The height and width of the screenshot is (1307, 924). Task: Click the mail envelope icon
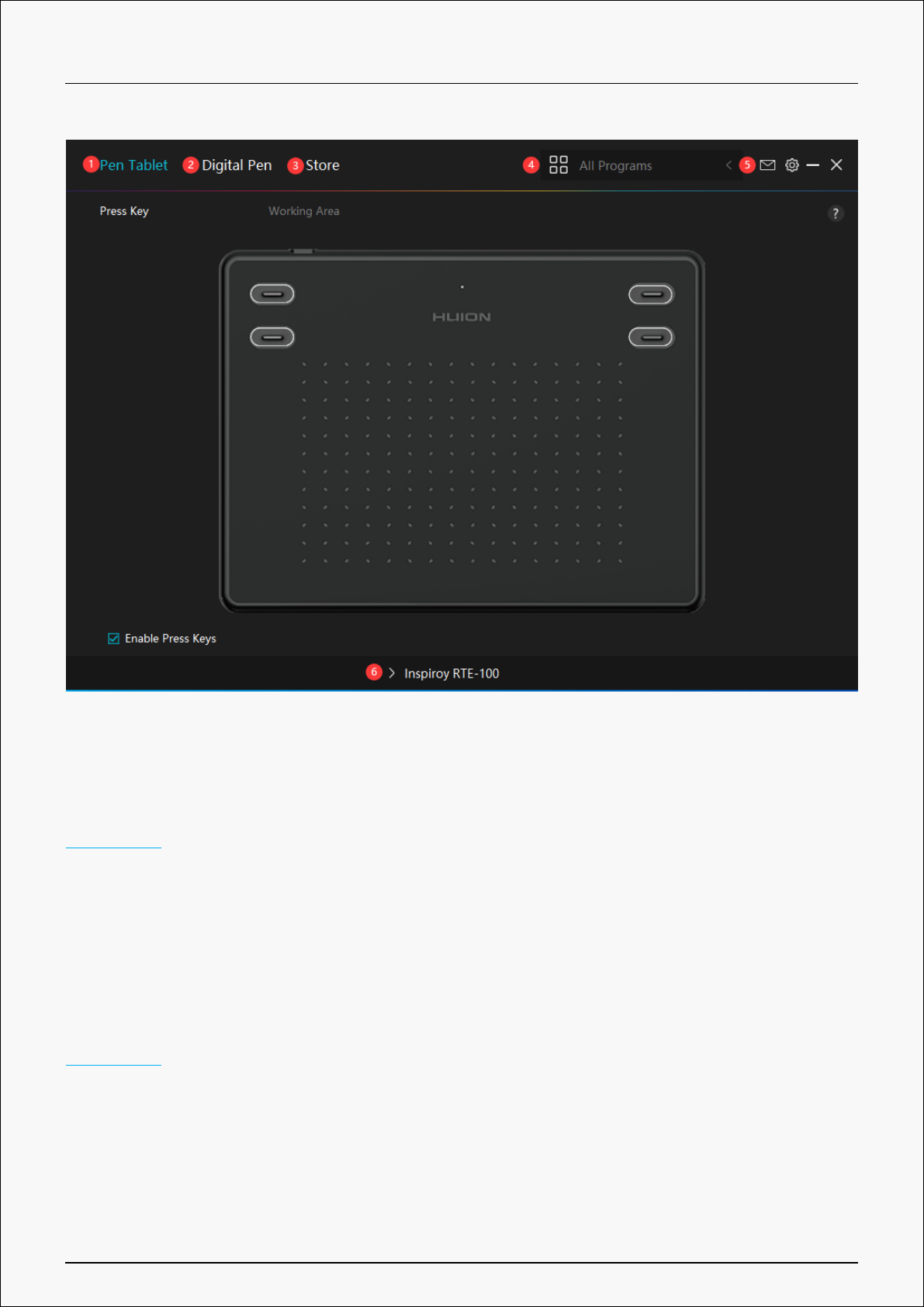click(x=767, y=165)
